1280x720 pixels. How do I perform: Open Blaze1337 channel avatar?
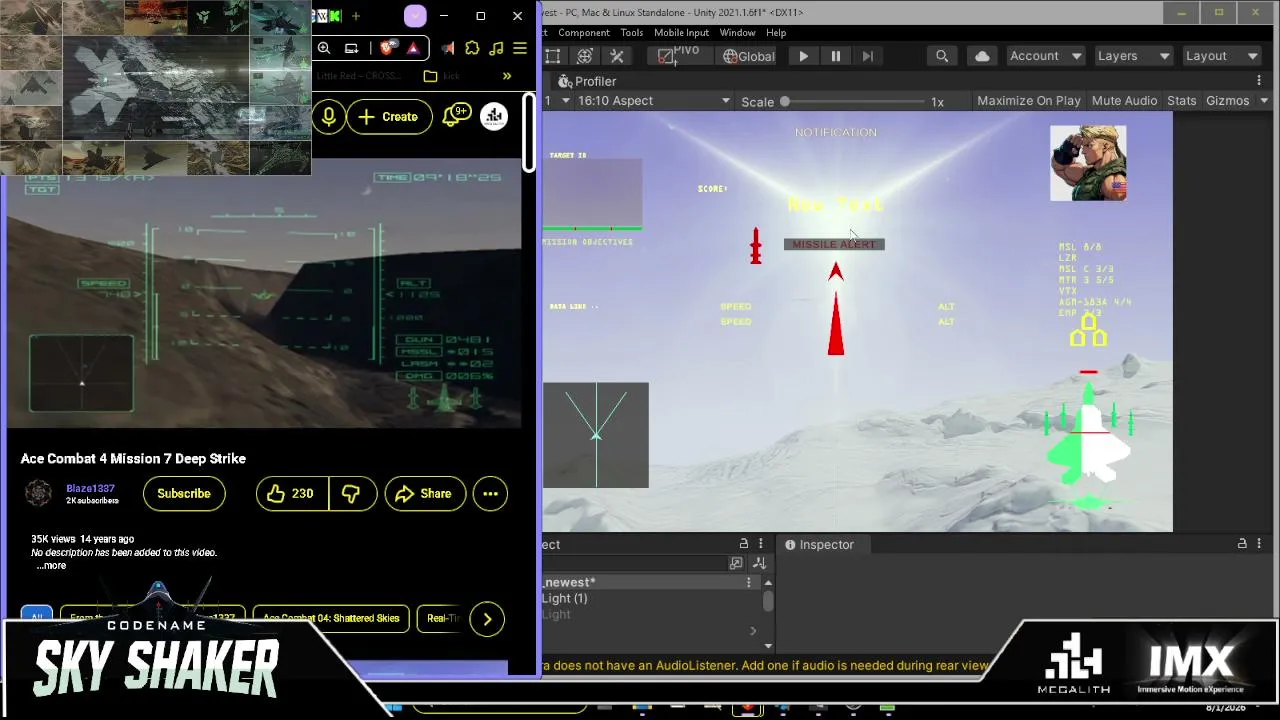pos(39,493)
